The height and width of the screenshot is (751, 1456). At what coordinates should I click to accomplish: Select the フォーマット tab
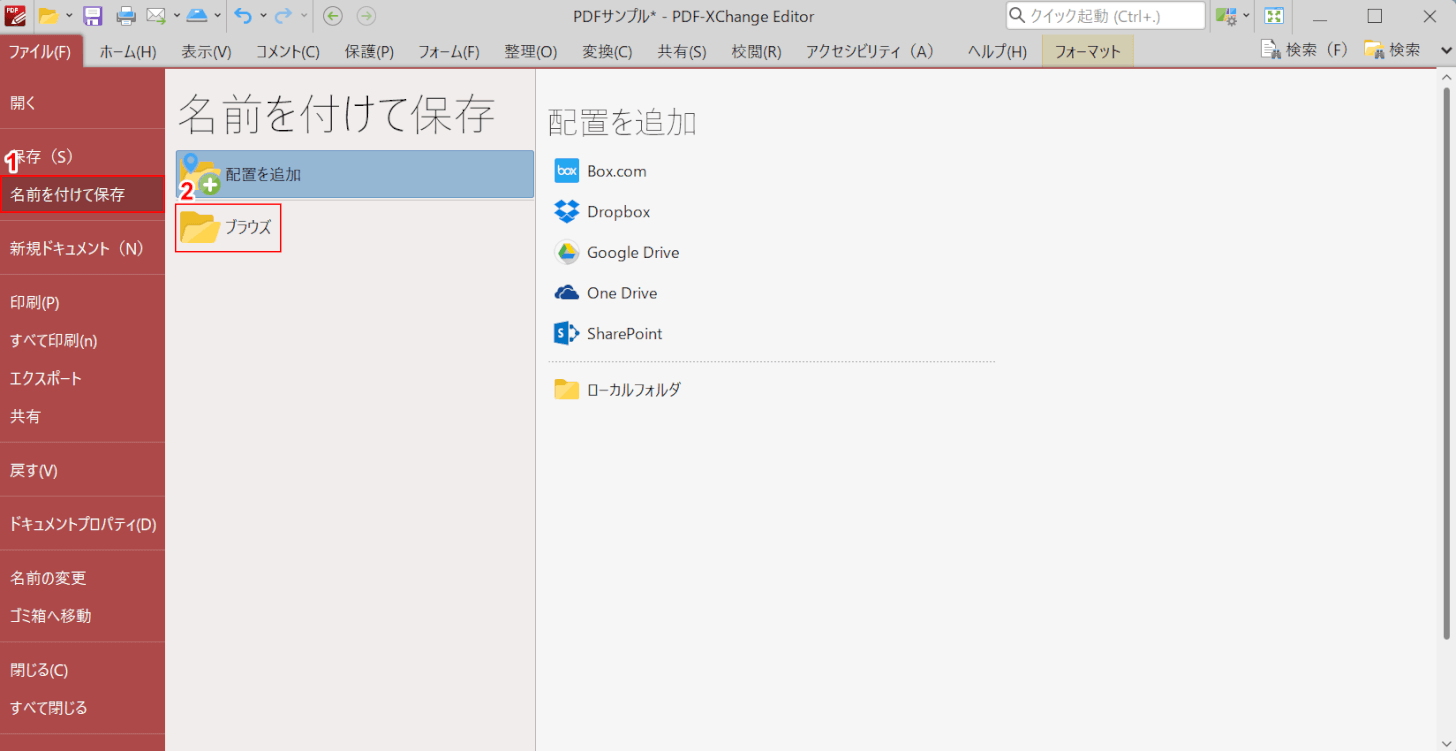pos(1088,51)
